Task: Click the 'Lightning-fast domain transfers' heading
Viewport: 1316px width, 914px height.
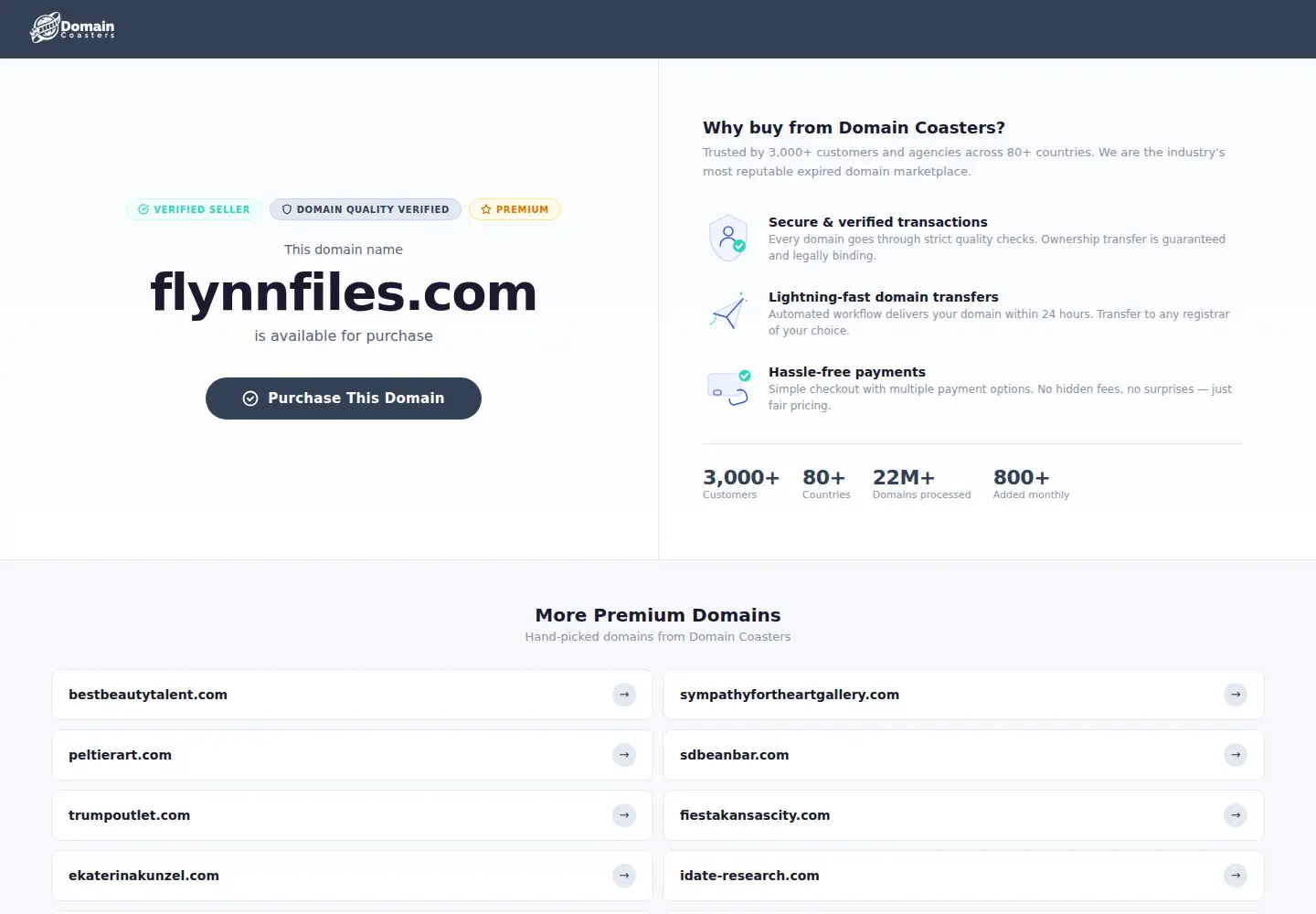Action: click(884, 297)
